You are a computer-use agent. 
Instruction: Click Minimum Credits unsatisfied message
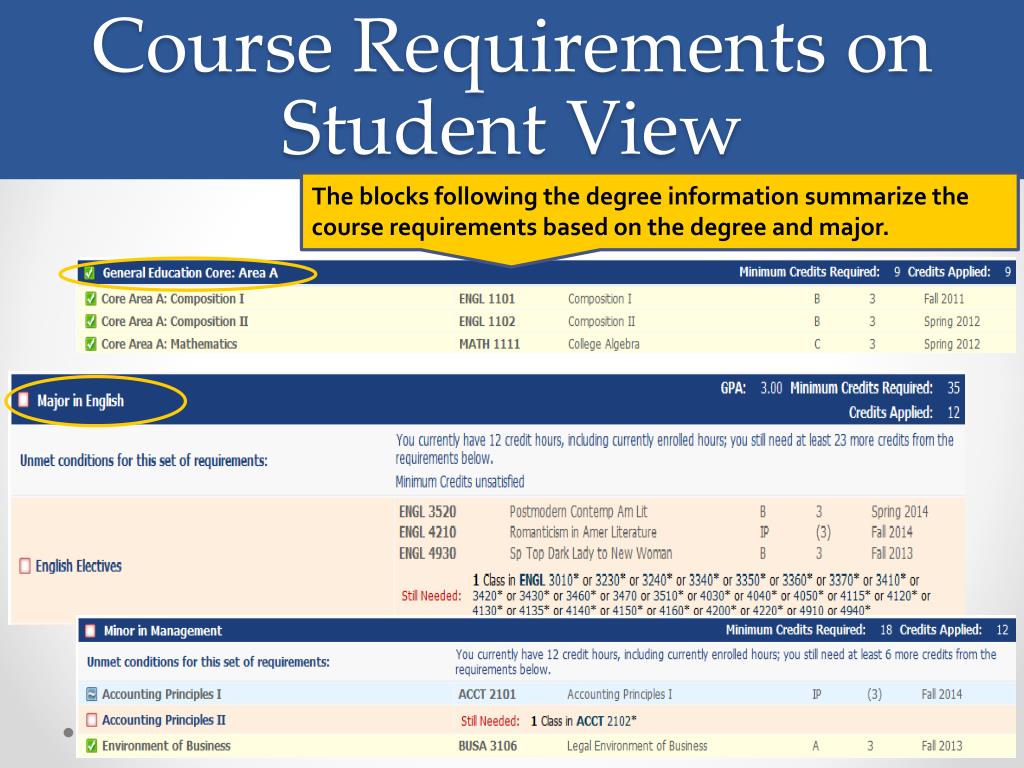click(460, 482)
